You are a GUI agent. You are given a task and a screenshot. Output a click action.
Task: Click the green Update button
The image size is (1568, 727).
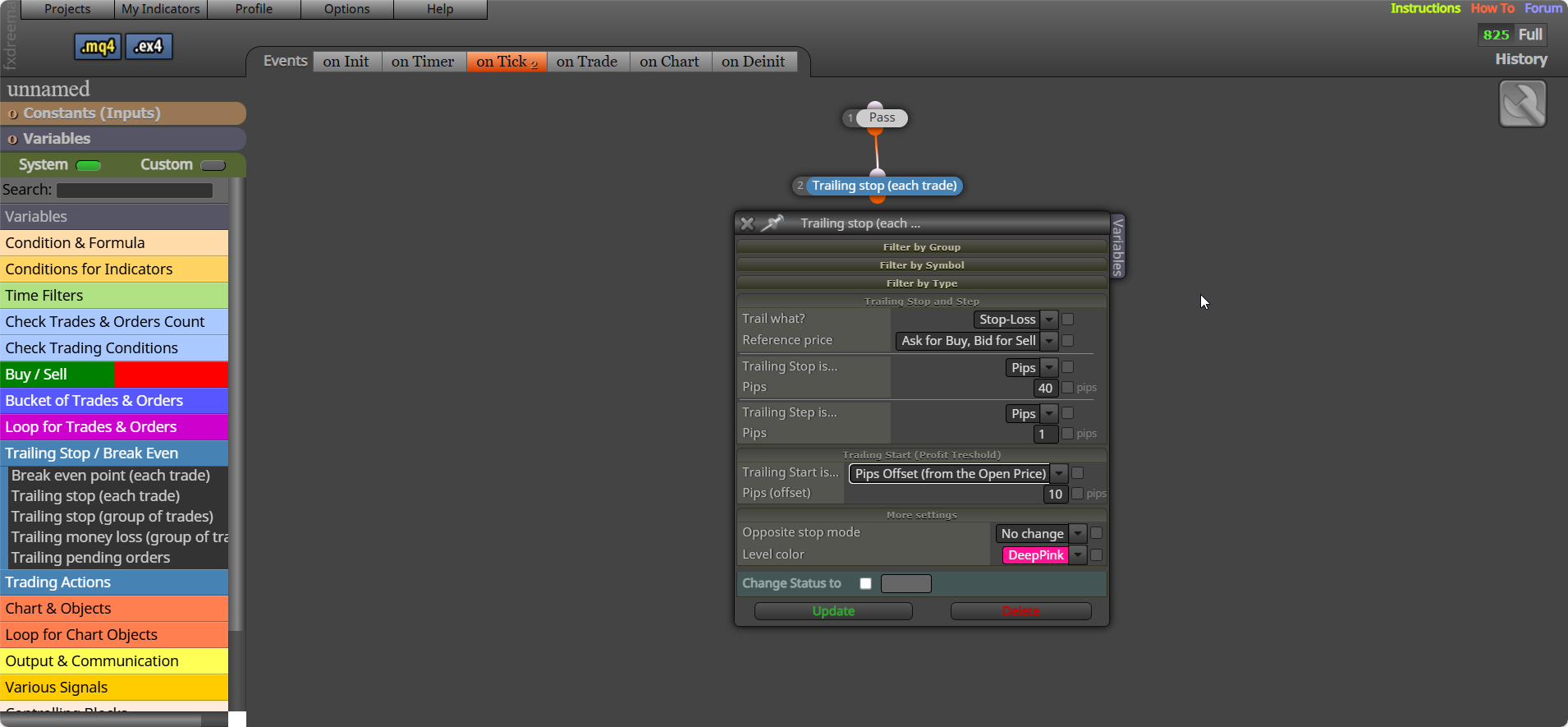point(833,611)
